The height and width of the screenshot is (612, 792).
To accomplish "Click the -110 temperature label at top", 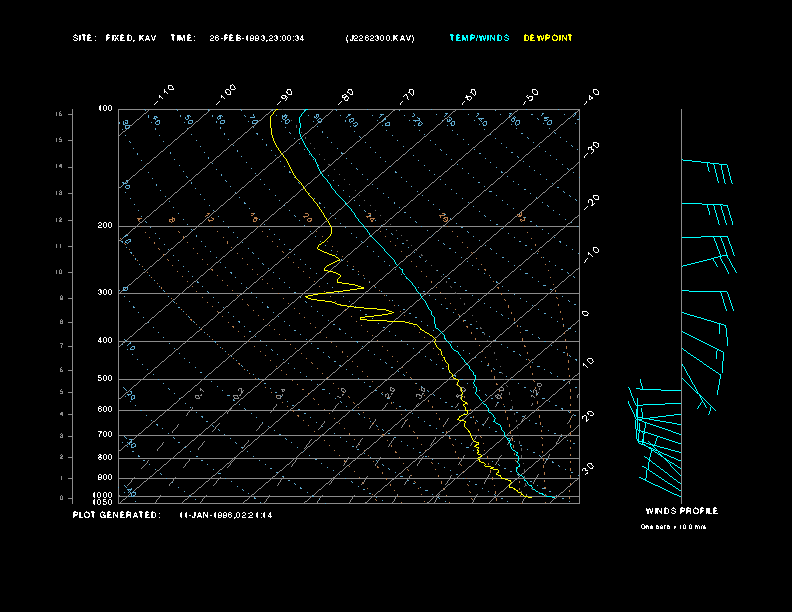I will [166, 93].
